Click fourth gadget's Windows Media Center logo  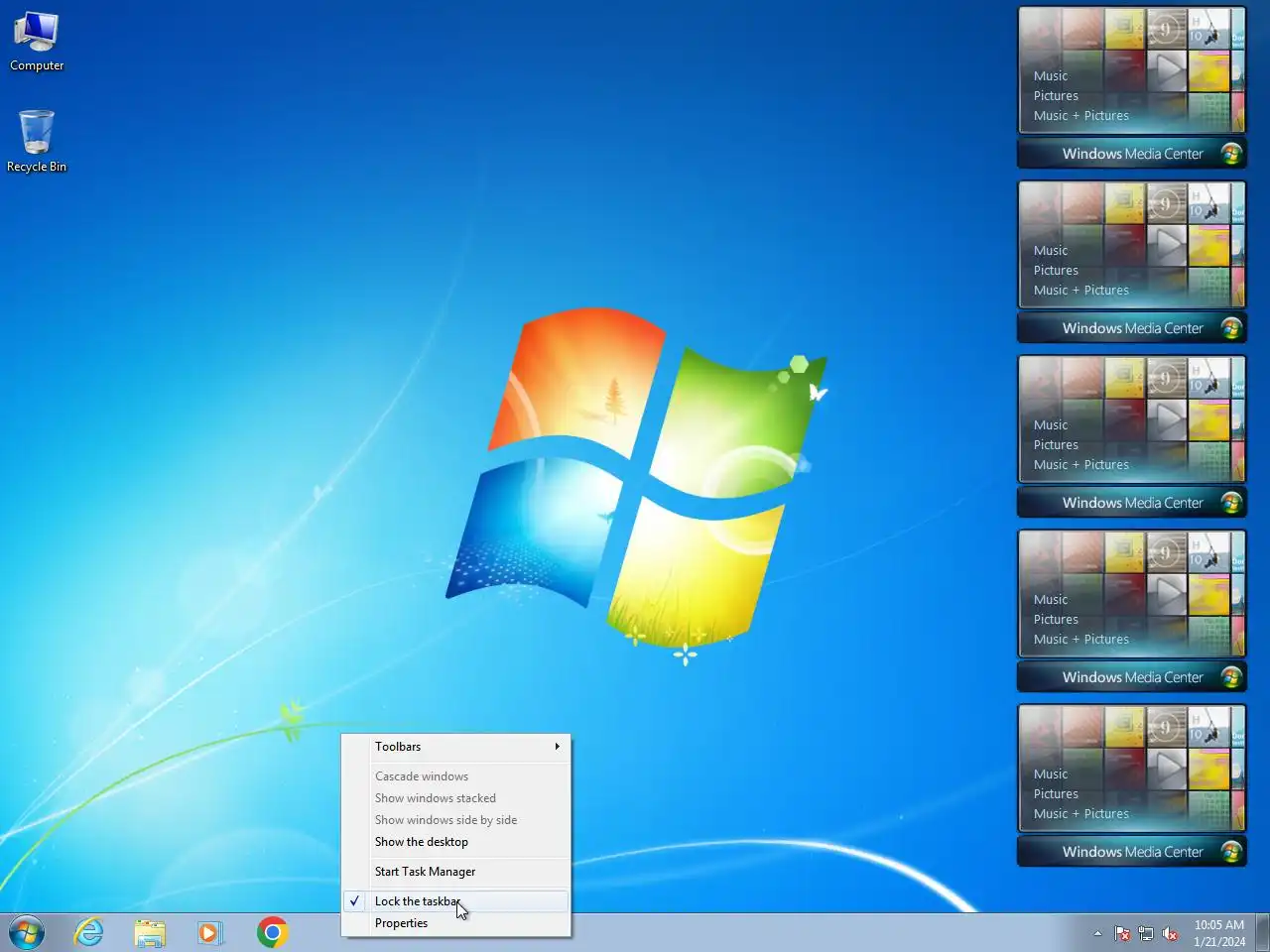(x=1231, y=677)
